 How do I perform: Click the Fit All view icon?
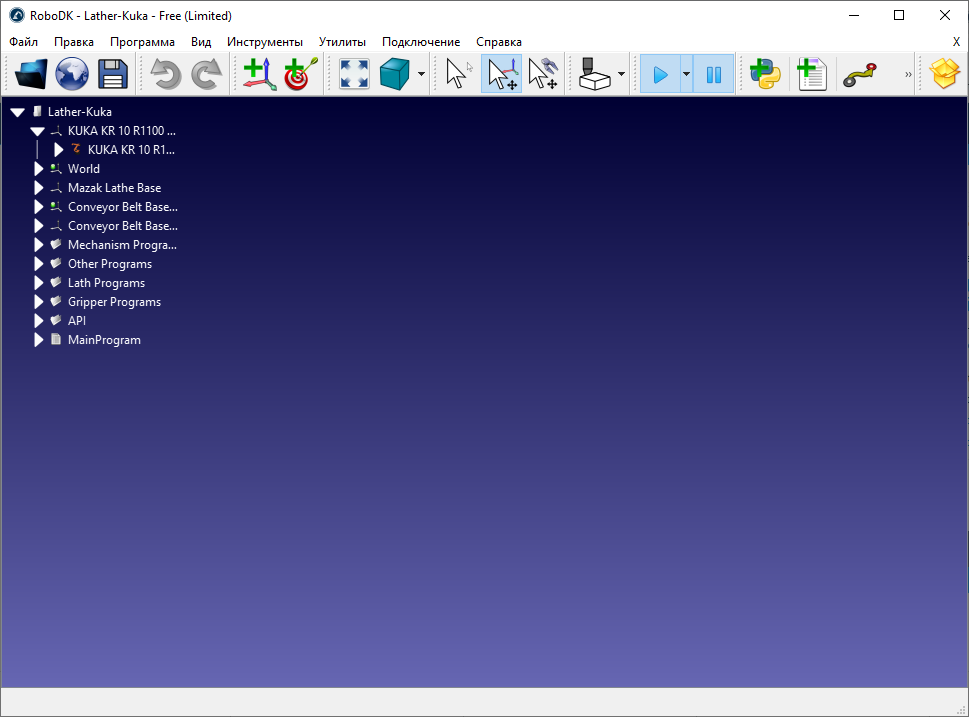354,74
